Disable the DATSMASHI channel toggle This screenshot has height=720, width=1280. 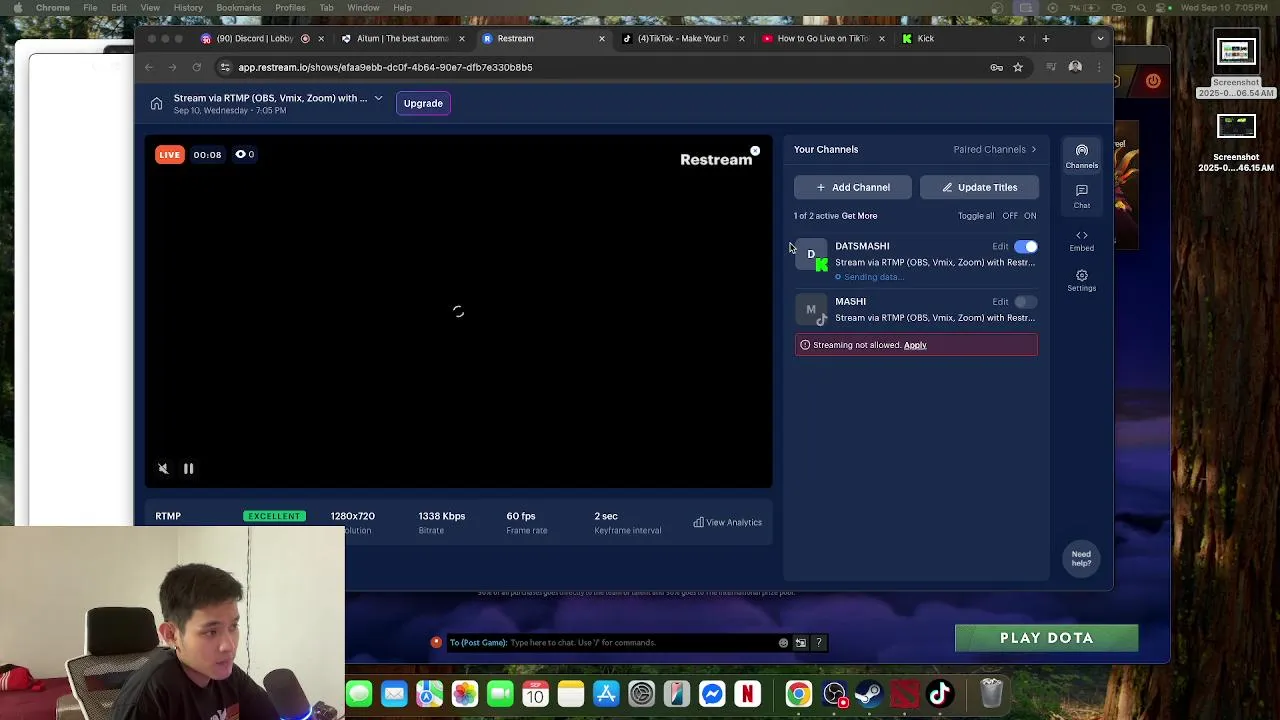1026,246
